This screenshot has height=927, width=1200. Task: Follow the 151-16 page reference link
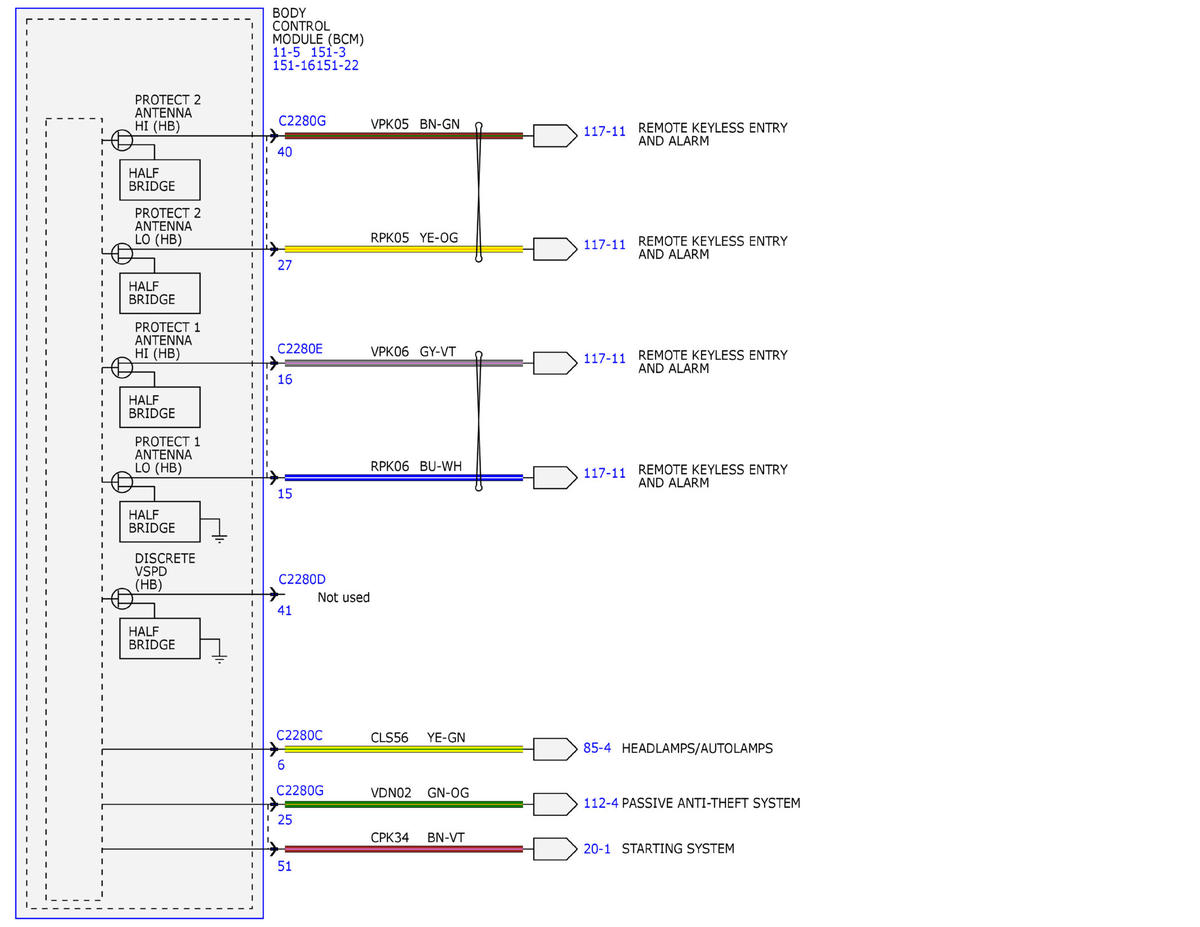click(294, 66)
